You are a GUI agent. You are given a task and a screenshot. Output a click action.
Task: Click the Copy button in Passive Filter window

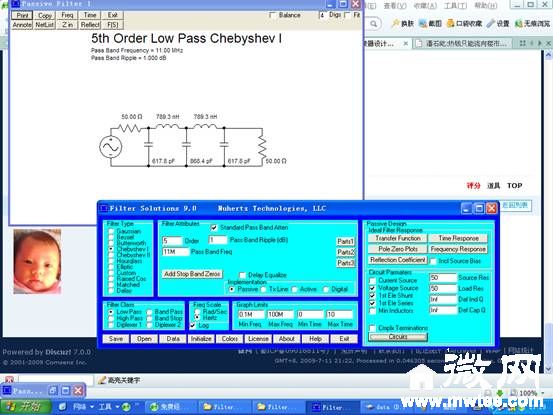click(x=44, y=16)
